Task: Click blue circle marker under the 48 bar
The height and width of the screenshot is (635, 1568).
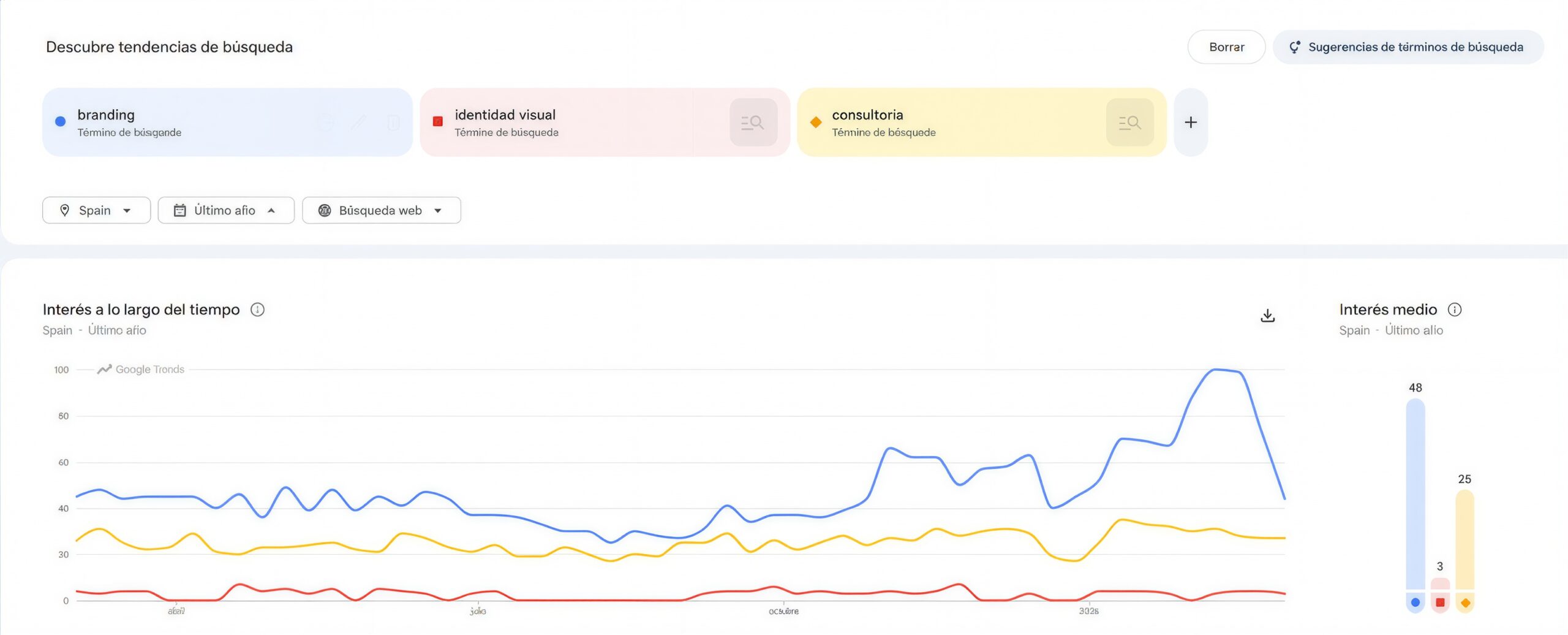Action: [1415, 603]
